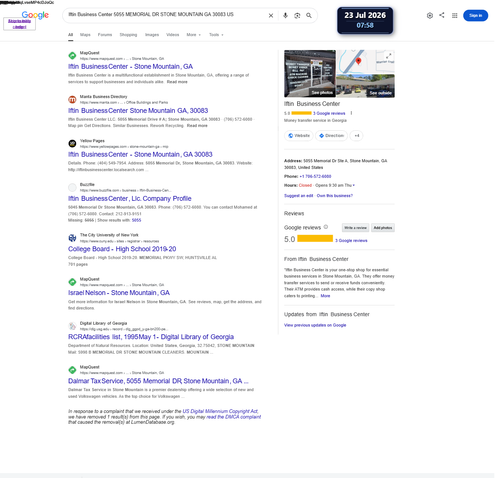The height and width of the screenshot is (478, 500).
Task: Click Write a review button
Action: (x=355, y=228)
